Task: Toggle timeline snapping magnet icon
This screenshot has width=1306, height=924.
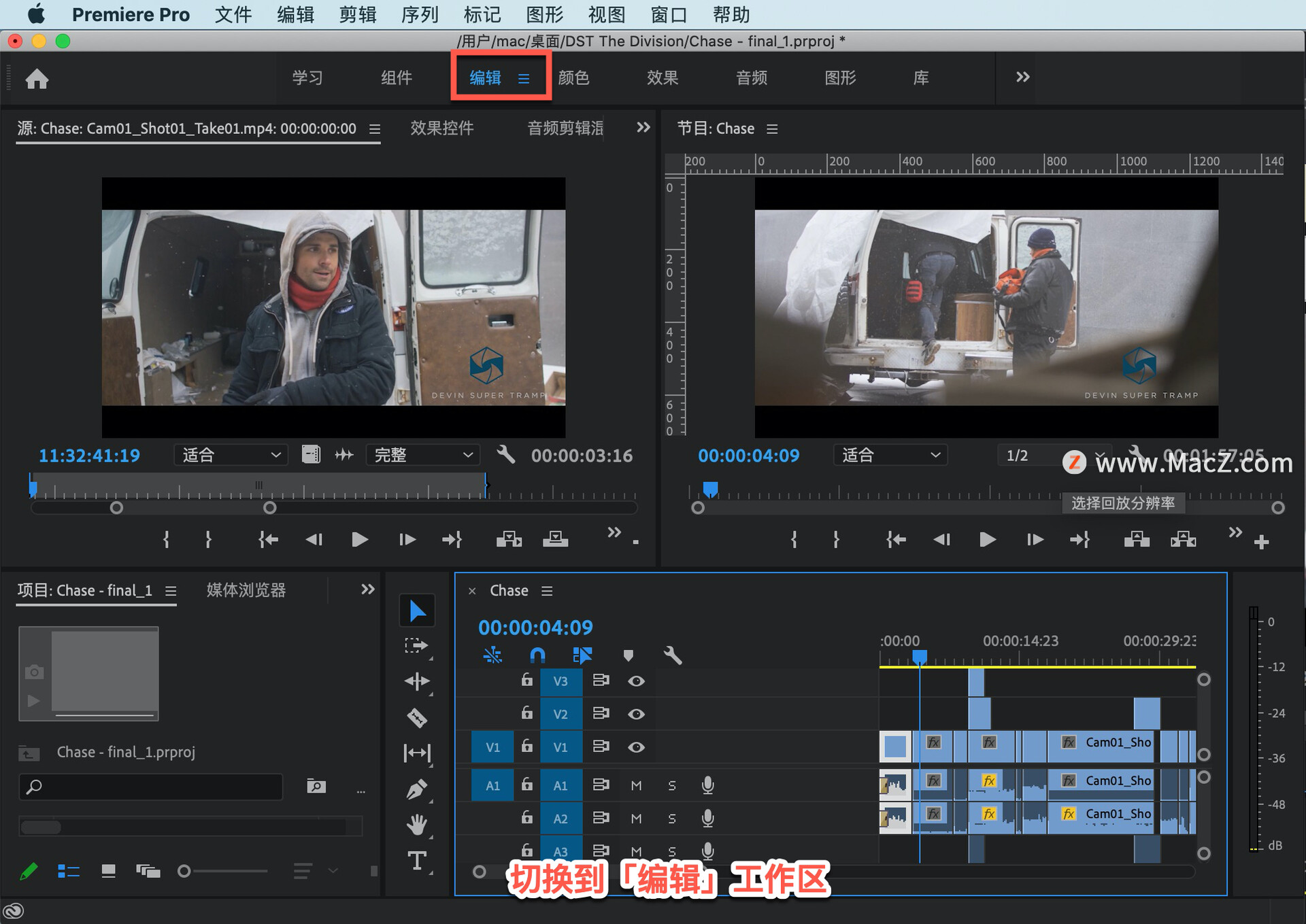Action: coord(537,655)
